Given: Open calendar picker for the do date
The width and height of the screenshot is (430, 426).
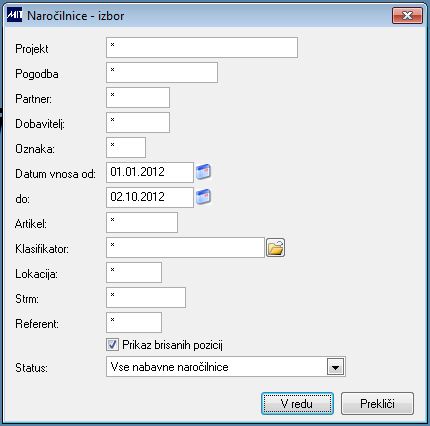Looking at the screenshot, I should (x=203, y=197).
